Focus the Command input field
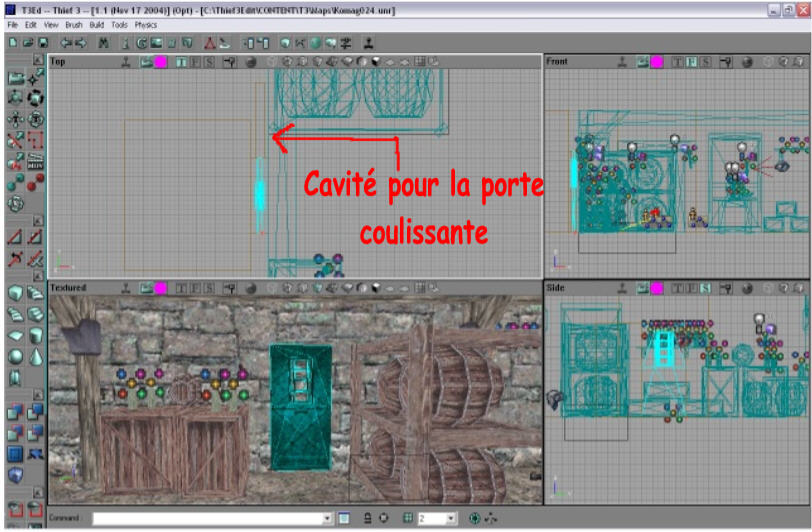 coord(208,518)
